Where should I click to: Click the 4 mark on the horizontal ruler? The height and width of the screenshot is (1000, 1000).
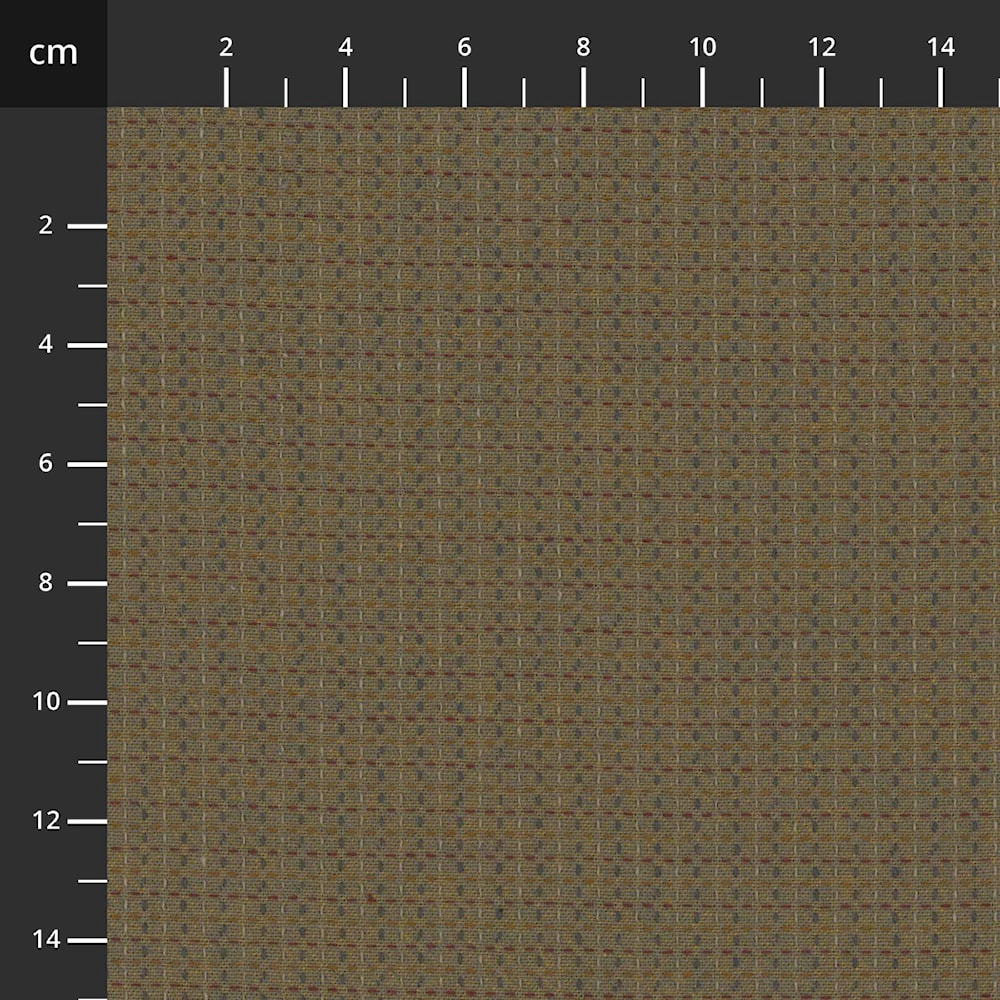pos(345,47)
